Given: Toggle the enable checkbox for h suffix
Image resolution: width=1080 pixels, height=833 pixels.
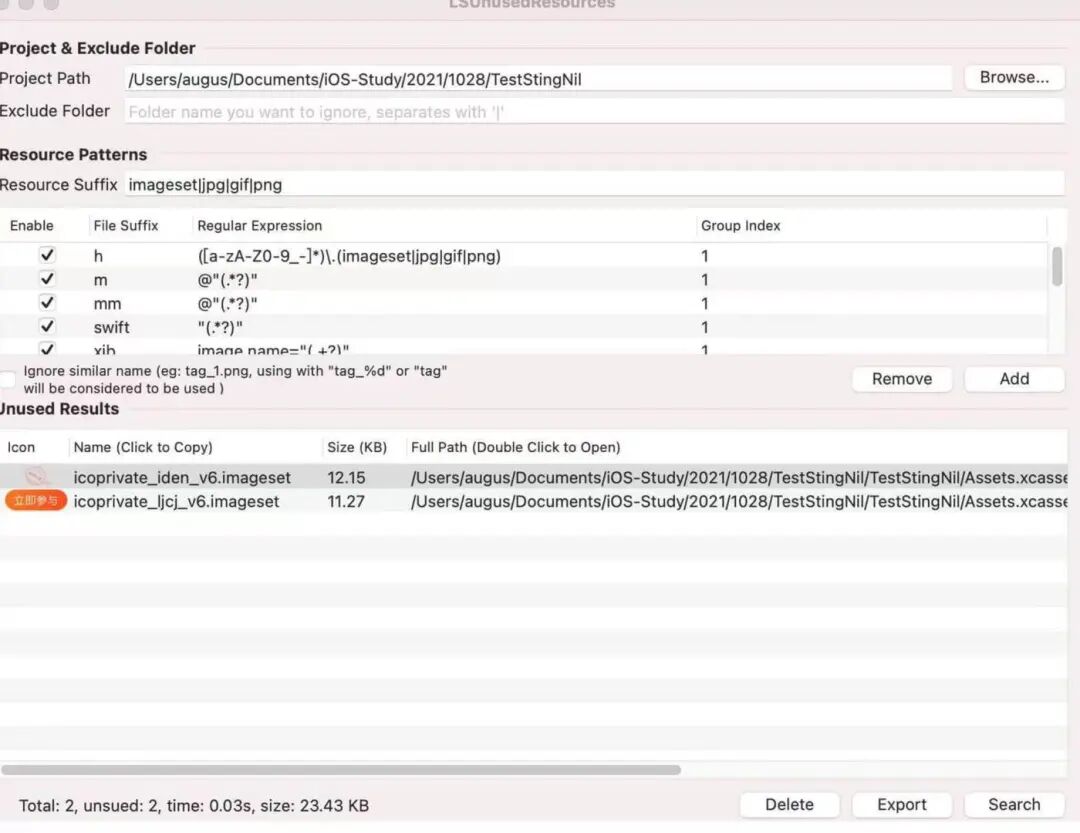Looking at the screenshot, I should click(x=47, y=255).
